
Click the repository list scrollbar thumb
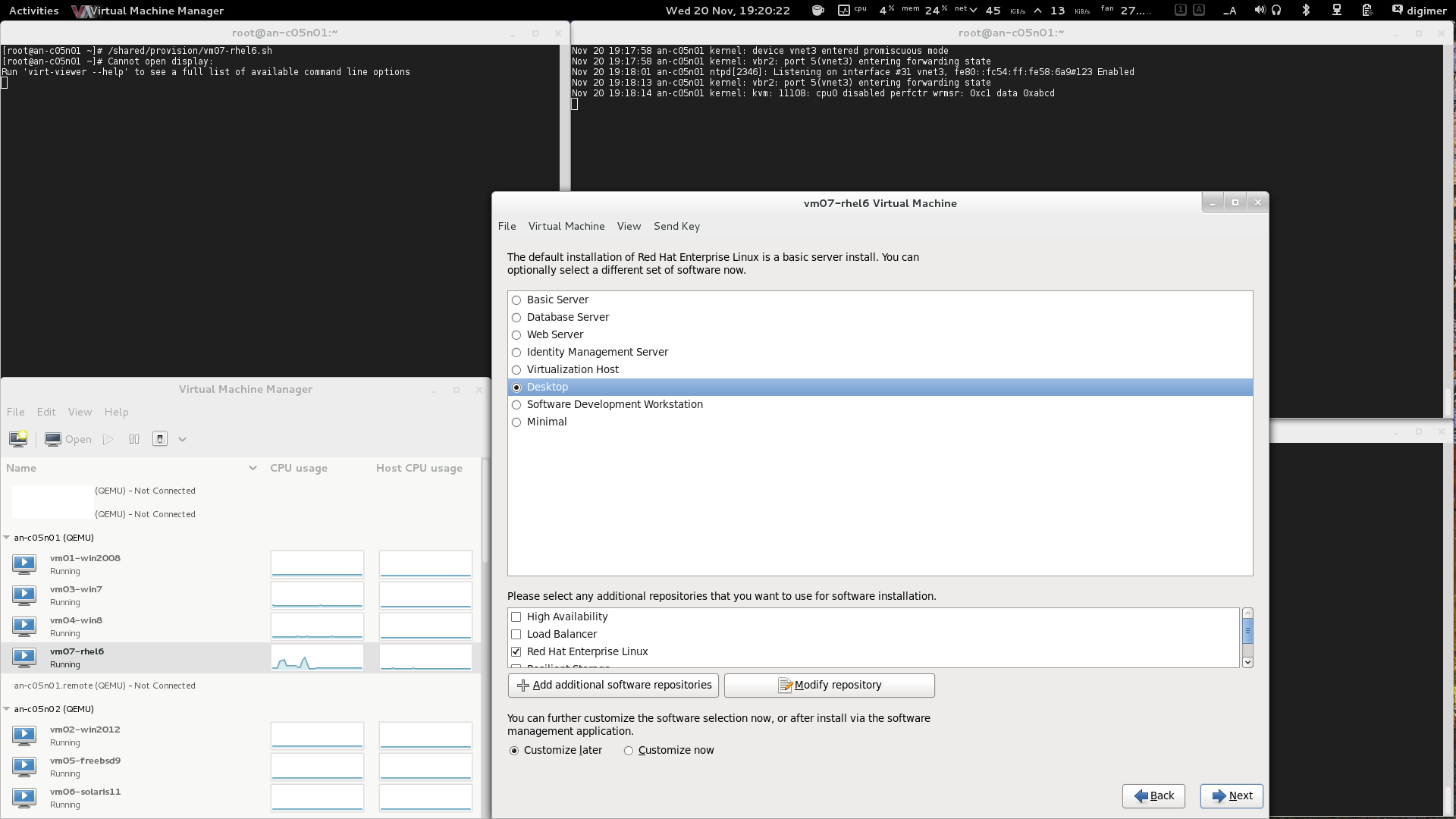click(x=1247, y=630)
